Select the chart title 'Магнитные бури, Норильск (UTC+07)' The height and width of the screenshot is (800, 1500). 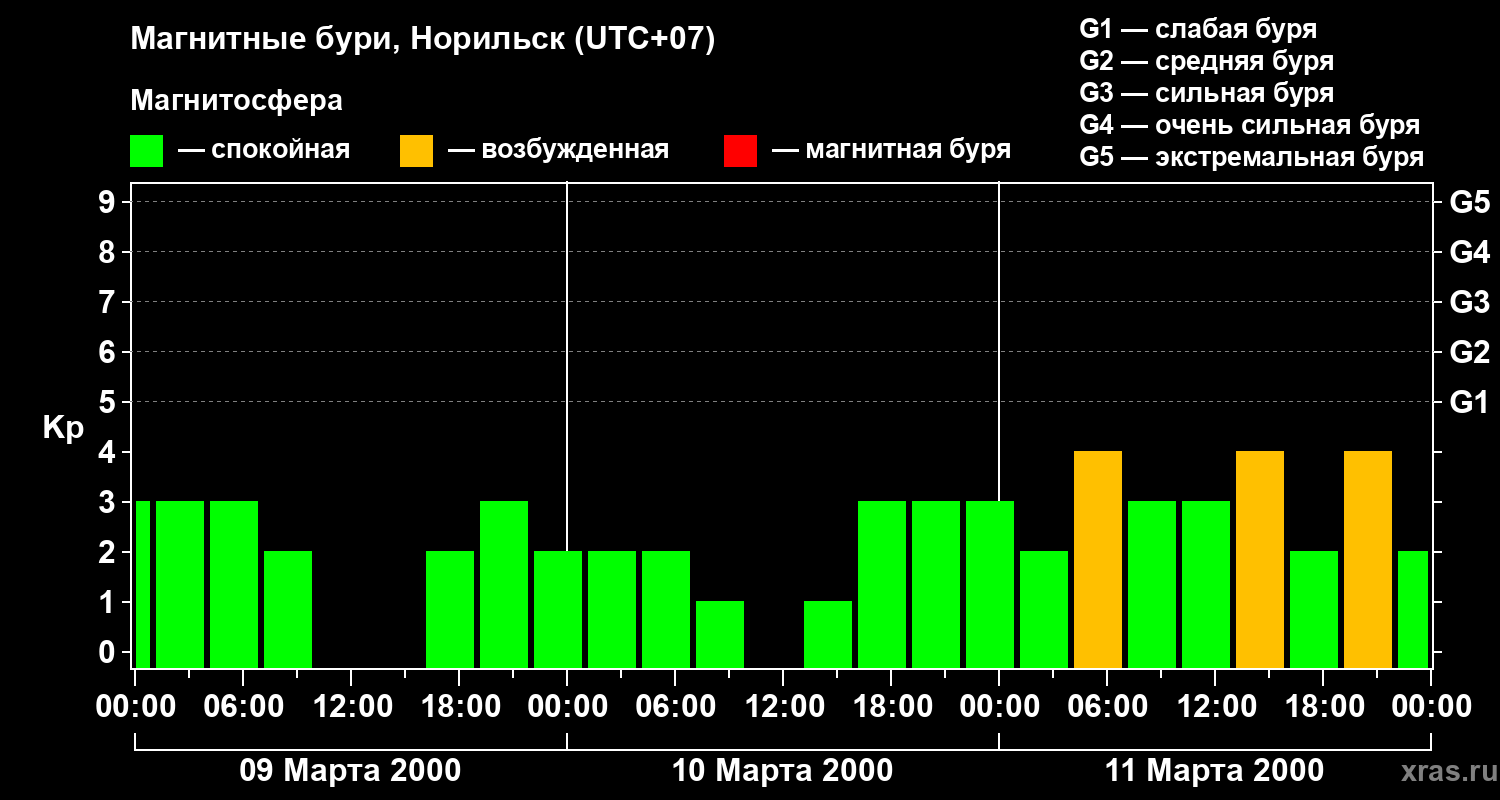[423, 40]
